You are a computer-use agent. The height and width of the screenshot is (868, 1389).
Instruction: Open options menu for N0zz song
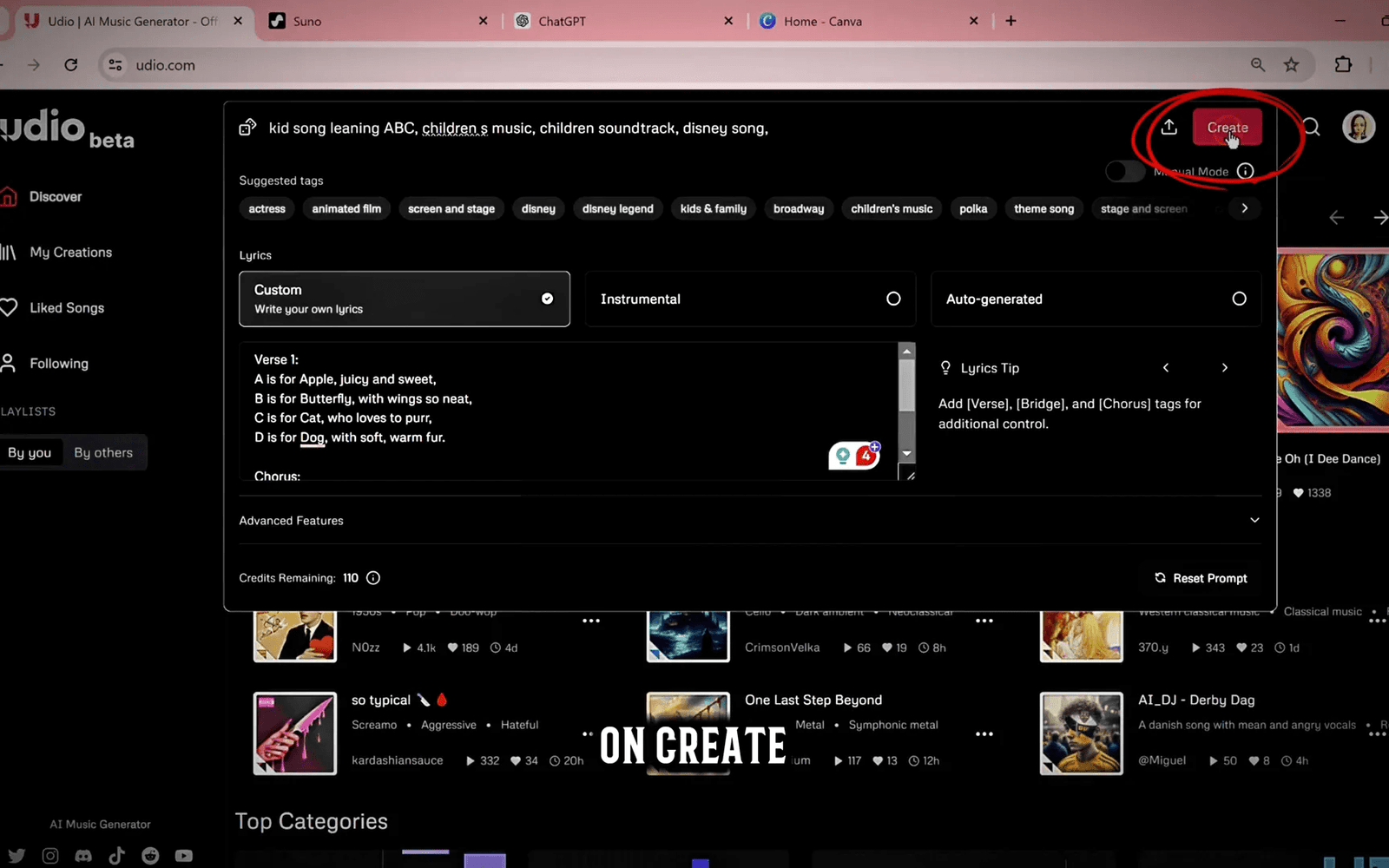[591, 621]
